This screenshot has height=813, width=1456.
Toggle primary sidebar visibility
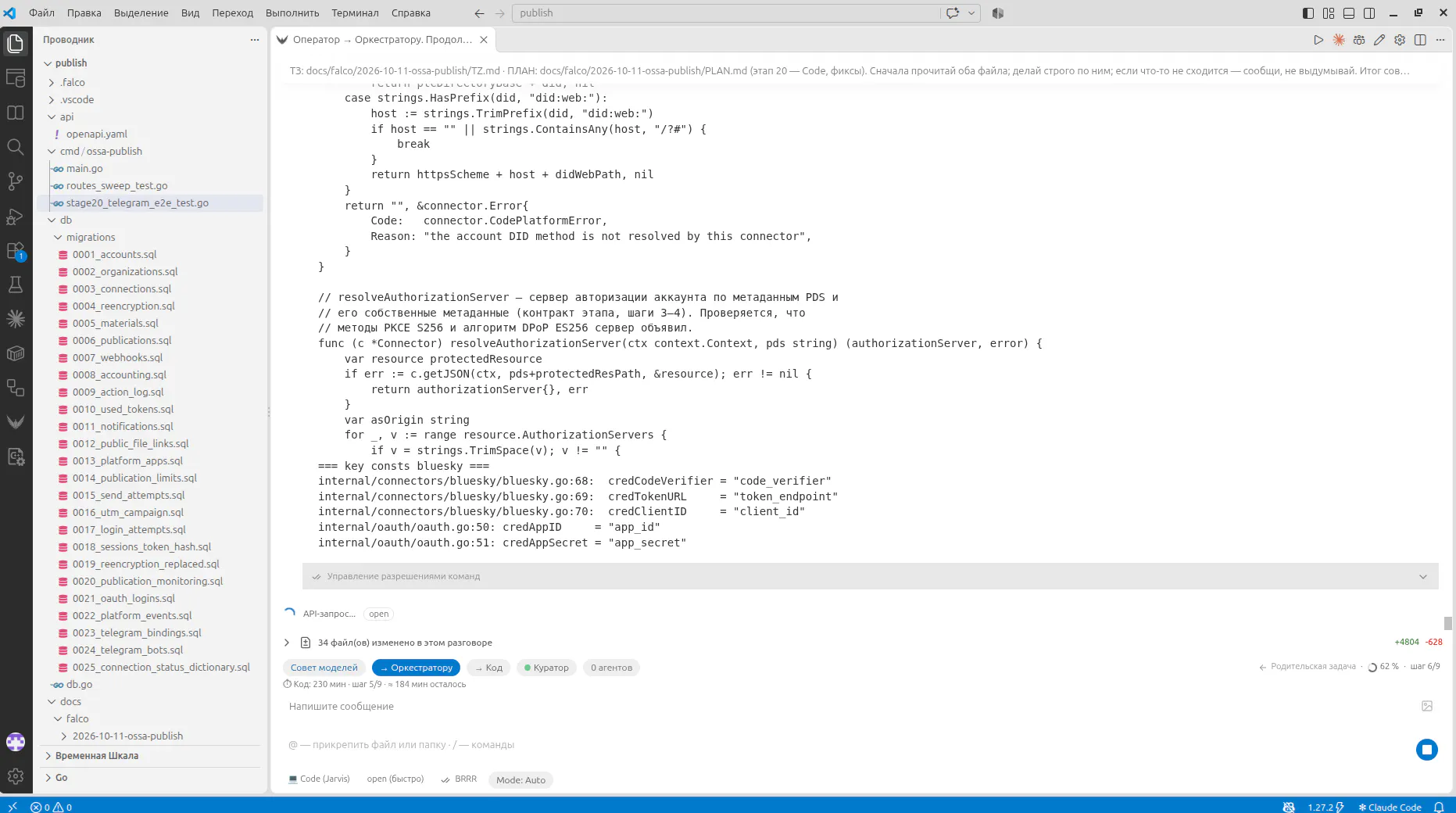(x=1308, y=13)
